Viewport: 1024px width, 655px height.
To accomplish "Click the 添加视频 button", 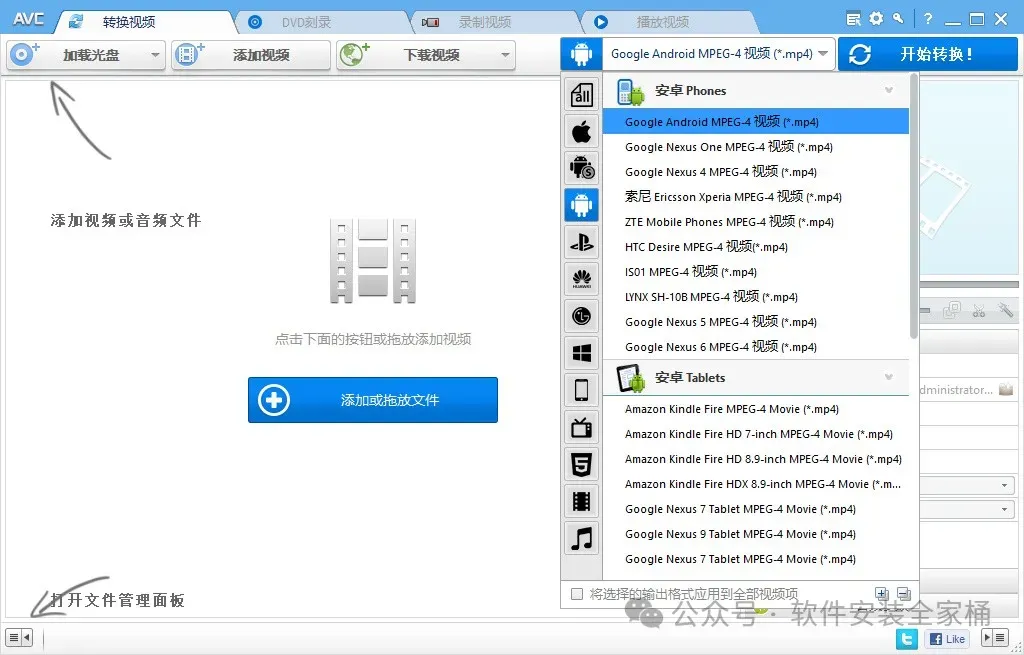I will pyautogui.click(x=251, y=55).
